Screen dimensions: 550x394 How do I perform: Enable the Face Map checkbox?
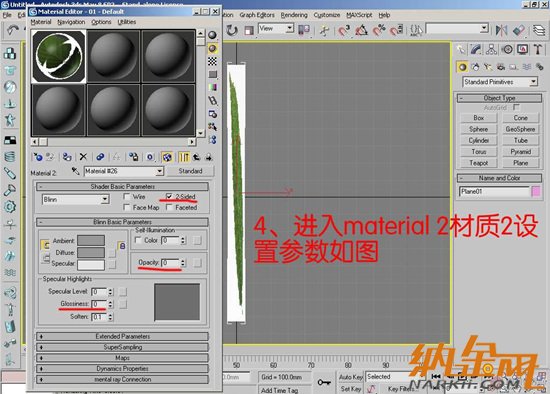tap(127, 207)
